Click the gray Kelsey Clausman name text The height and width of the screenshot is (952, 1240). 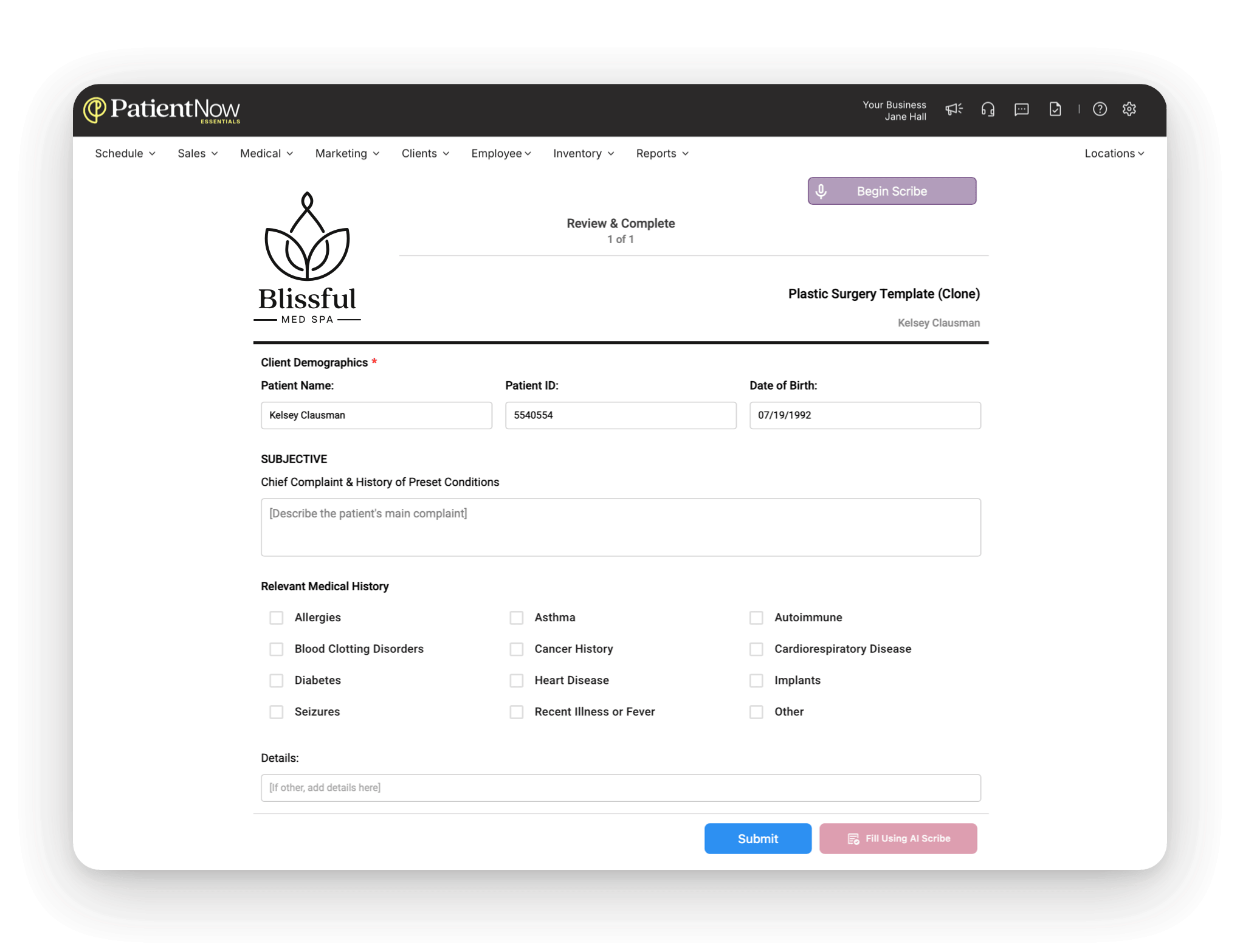point(939,323)
